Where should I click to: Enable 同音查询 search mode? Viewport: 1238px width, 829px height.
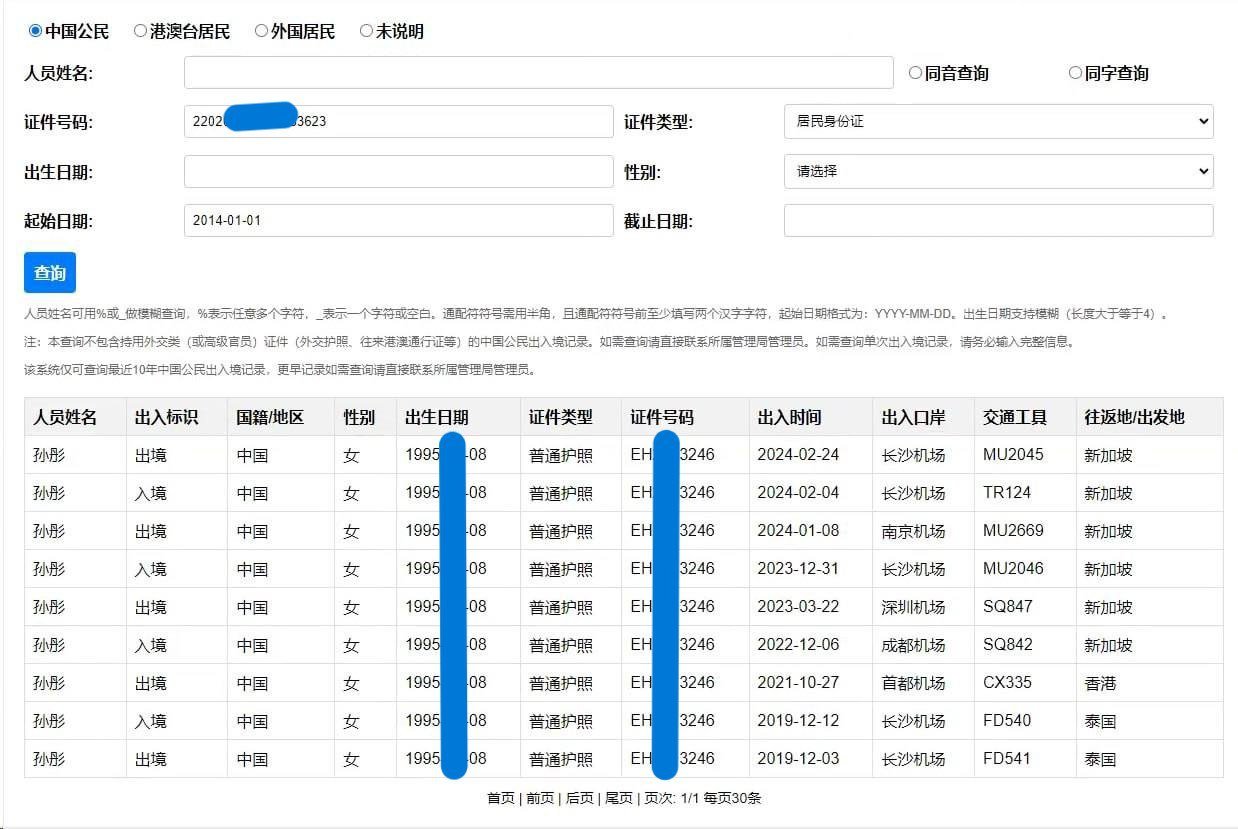click(915, 73)
